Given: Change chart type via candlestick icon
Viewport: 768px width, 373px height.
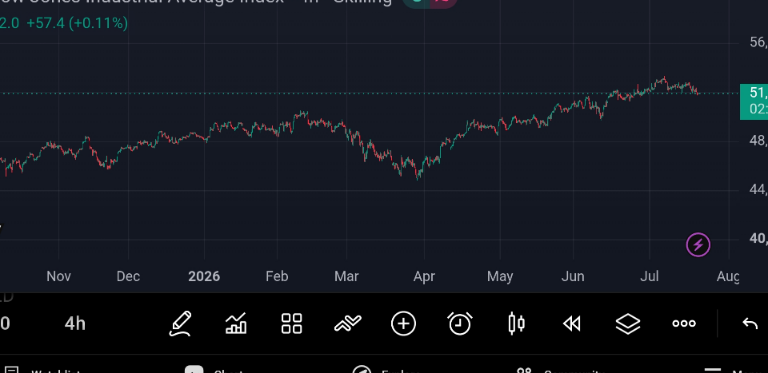Looking at the screenshot, I should click(x=516, y=324).
